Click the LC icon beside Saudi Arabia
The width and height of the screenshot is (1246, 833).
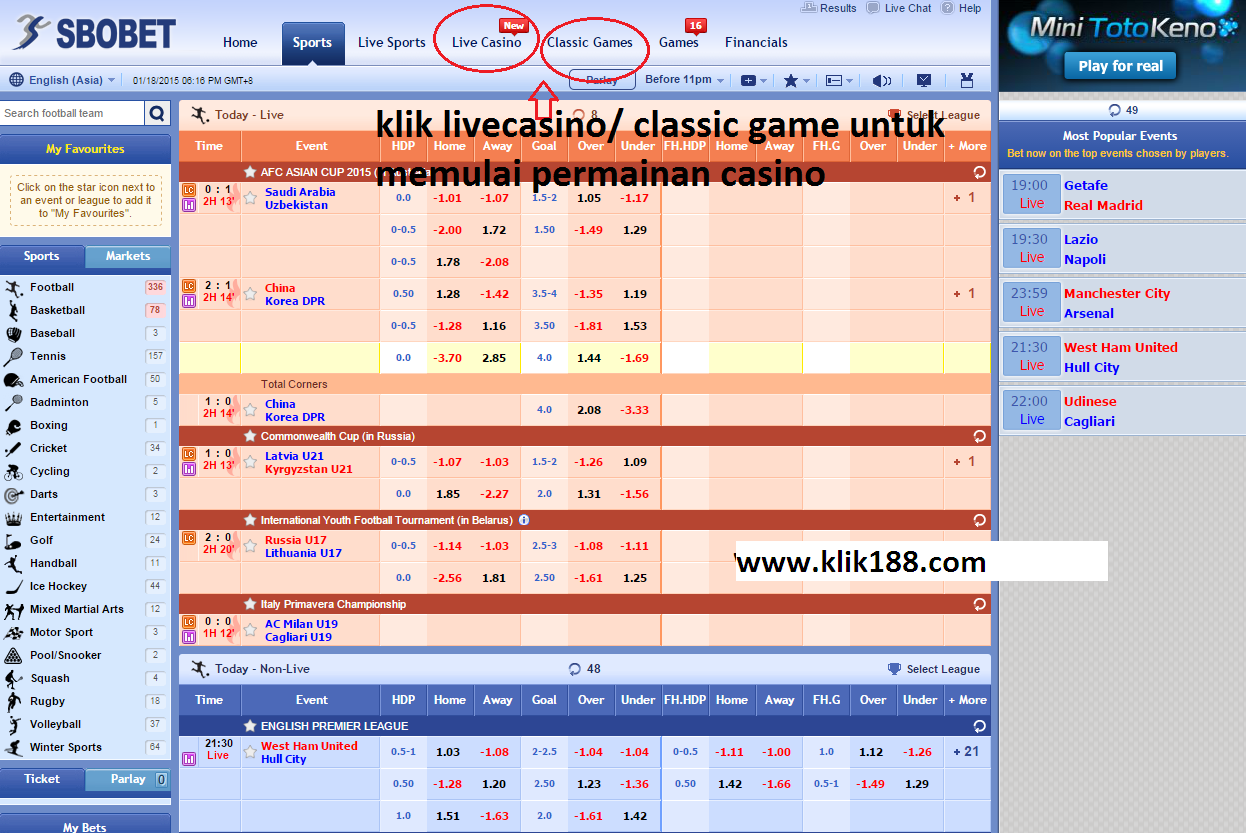tap(188, 190)
